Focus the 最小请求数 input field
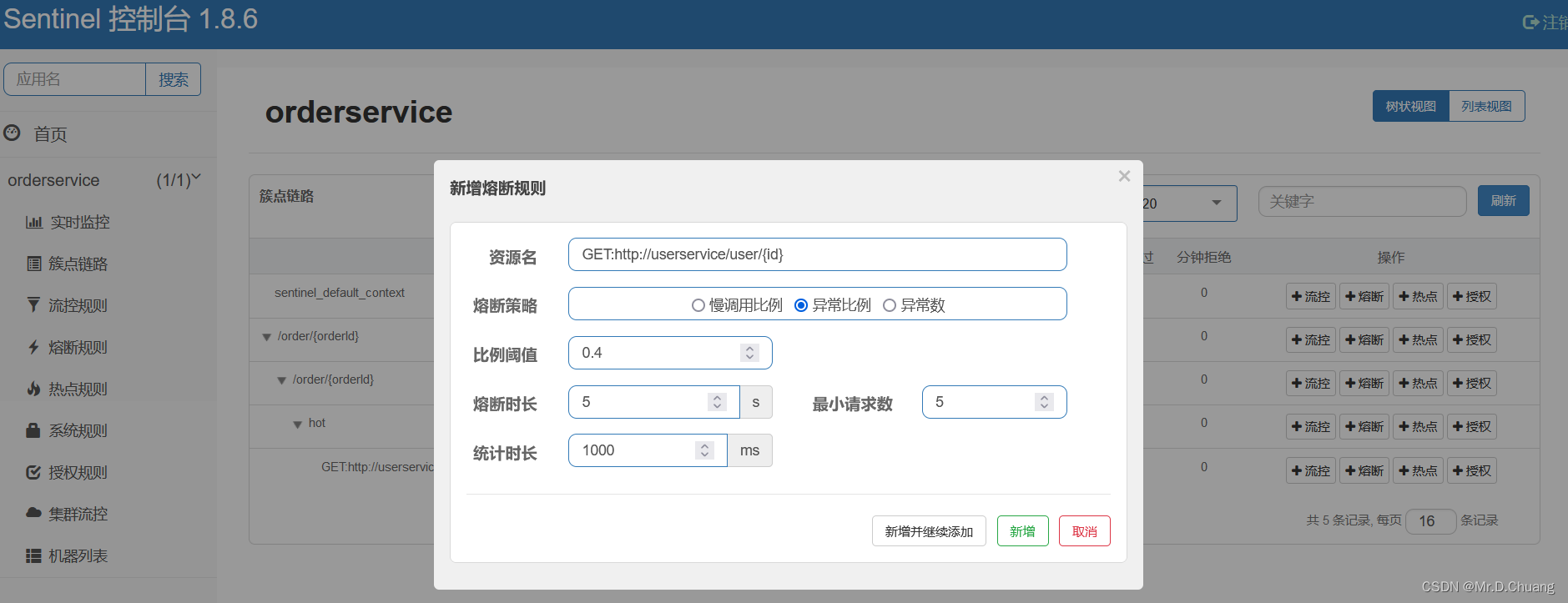 (x=995, y=402)
